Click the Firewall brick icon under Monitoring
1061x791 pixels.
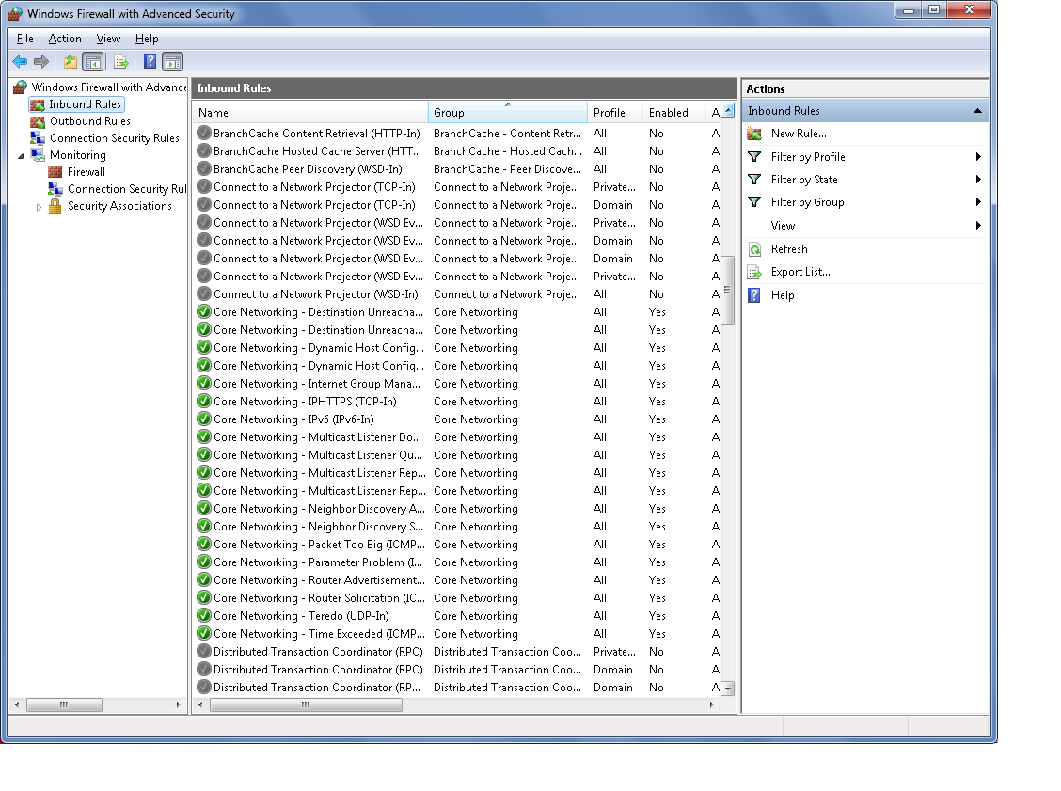pos(55,172)
